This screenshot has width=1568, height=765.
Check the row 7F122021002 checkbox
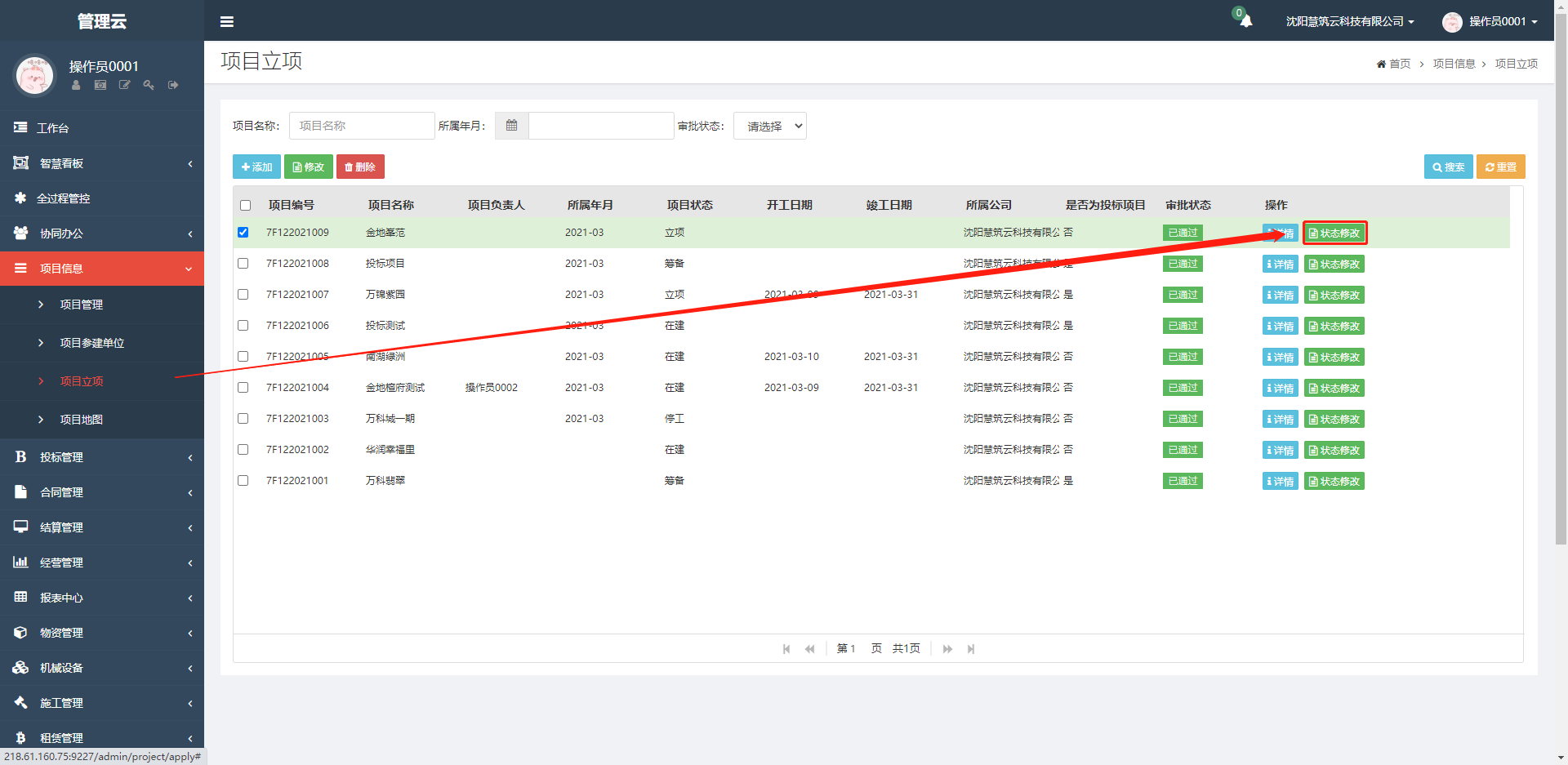[x=243, y=450]
